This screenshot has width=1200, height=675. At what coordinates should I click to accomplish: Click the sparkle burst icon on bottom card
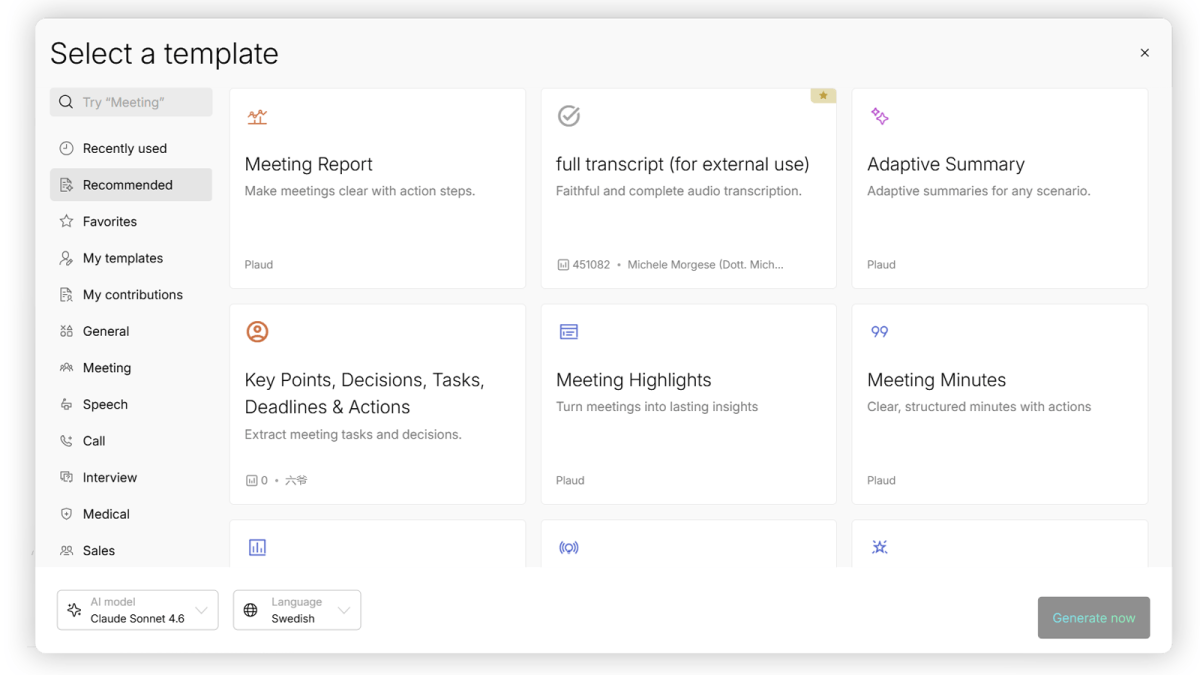coord(880,547)
